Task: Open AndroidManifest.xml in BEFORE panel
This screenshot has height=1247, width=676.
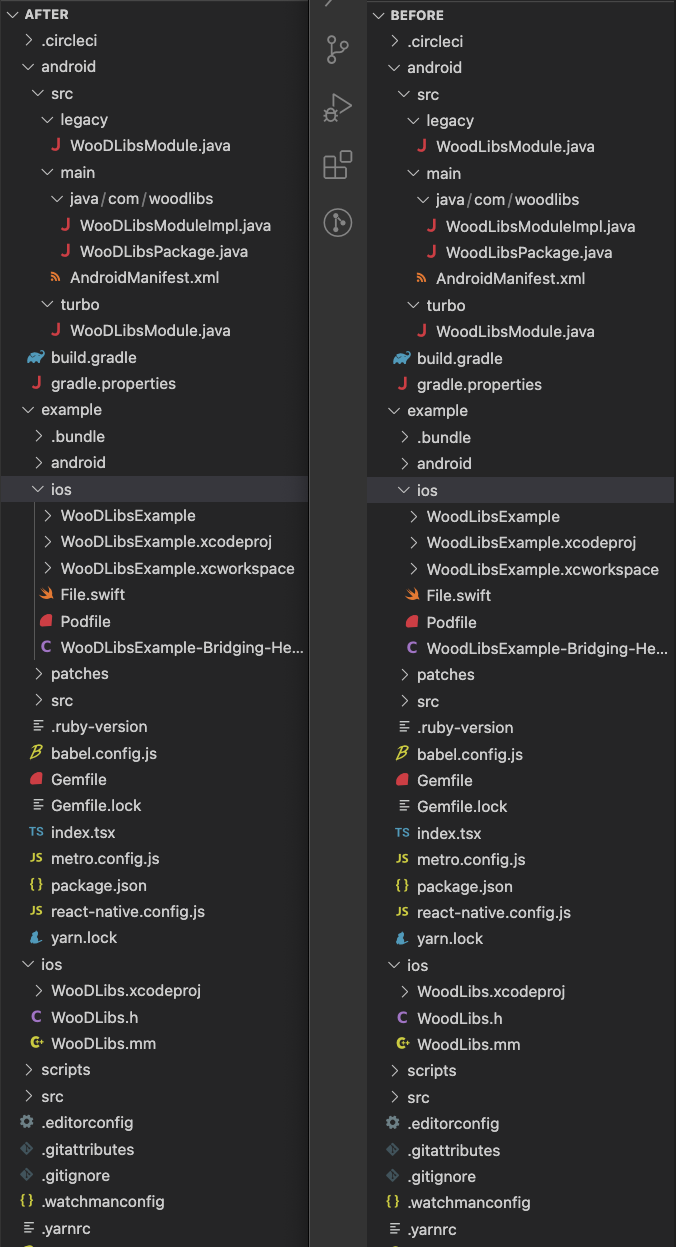Action: pyautogui.click(x=510, y=279)
